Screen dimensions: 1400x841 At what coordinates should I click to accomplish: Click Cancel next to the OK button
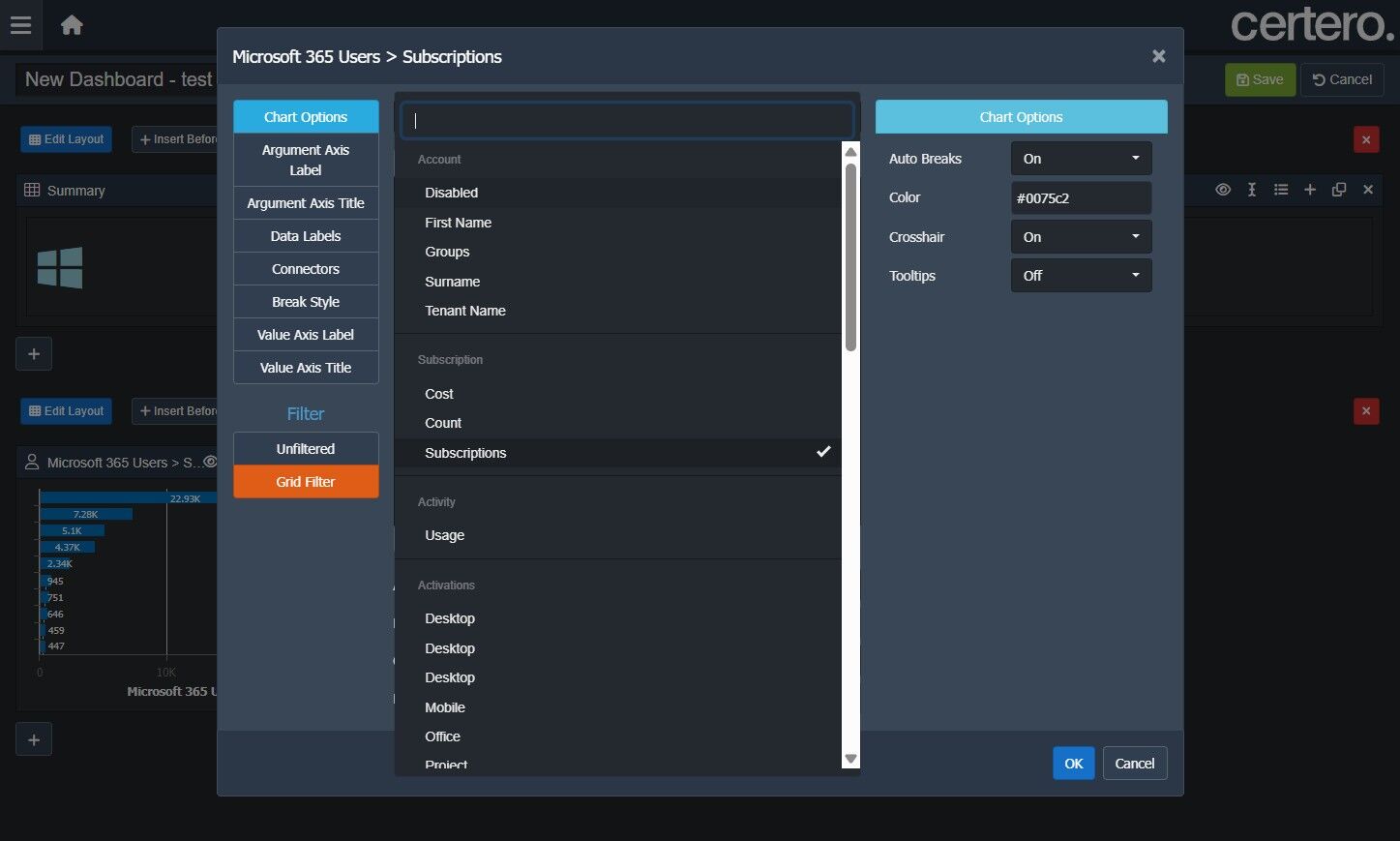click(x=1135, y=764)
